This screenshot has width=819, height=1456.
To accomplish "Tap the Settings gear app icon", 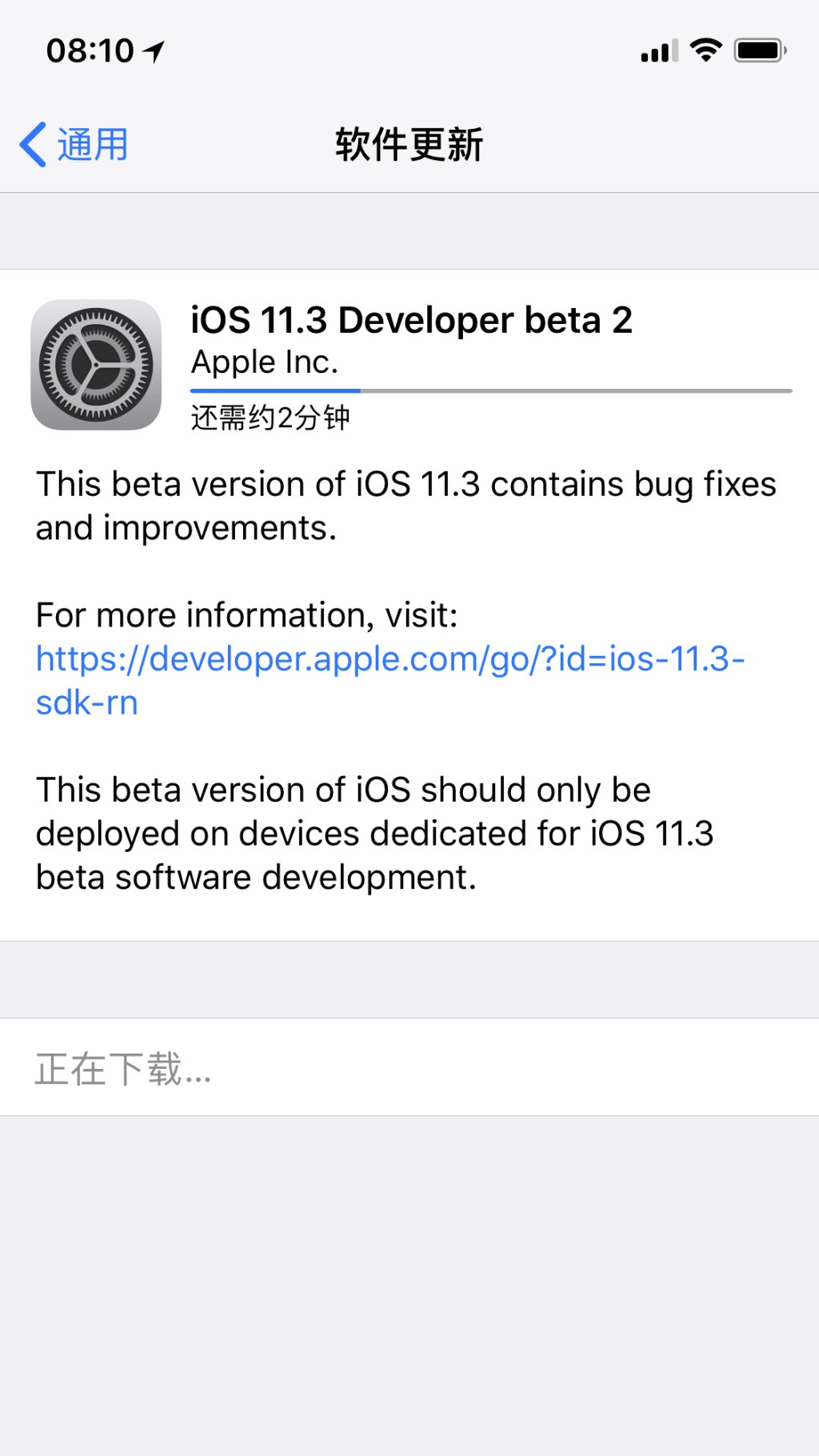I will coord(96,365).
